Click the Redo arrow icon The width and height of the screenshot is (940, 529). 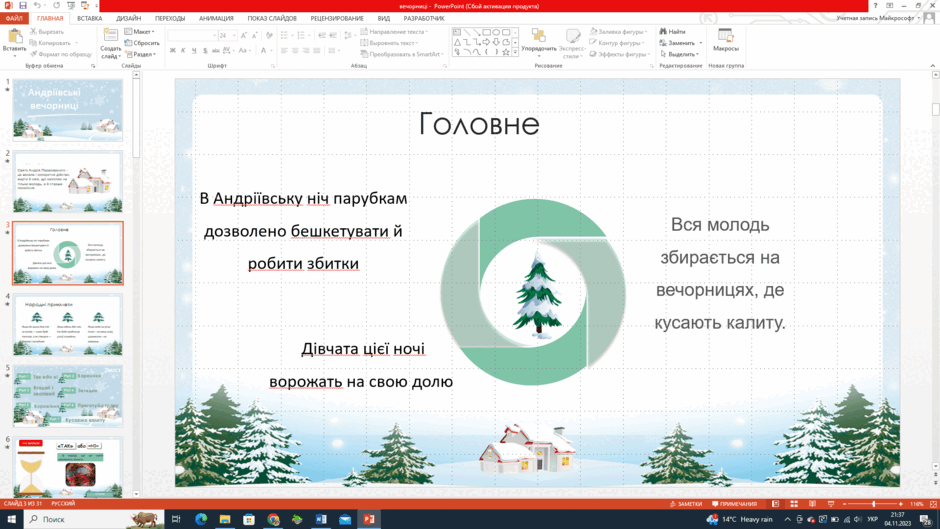[56, 5]
